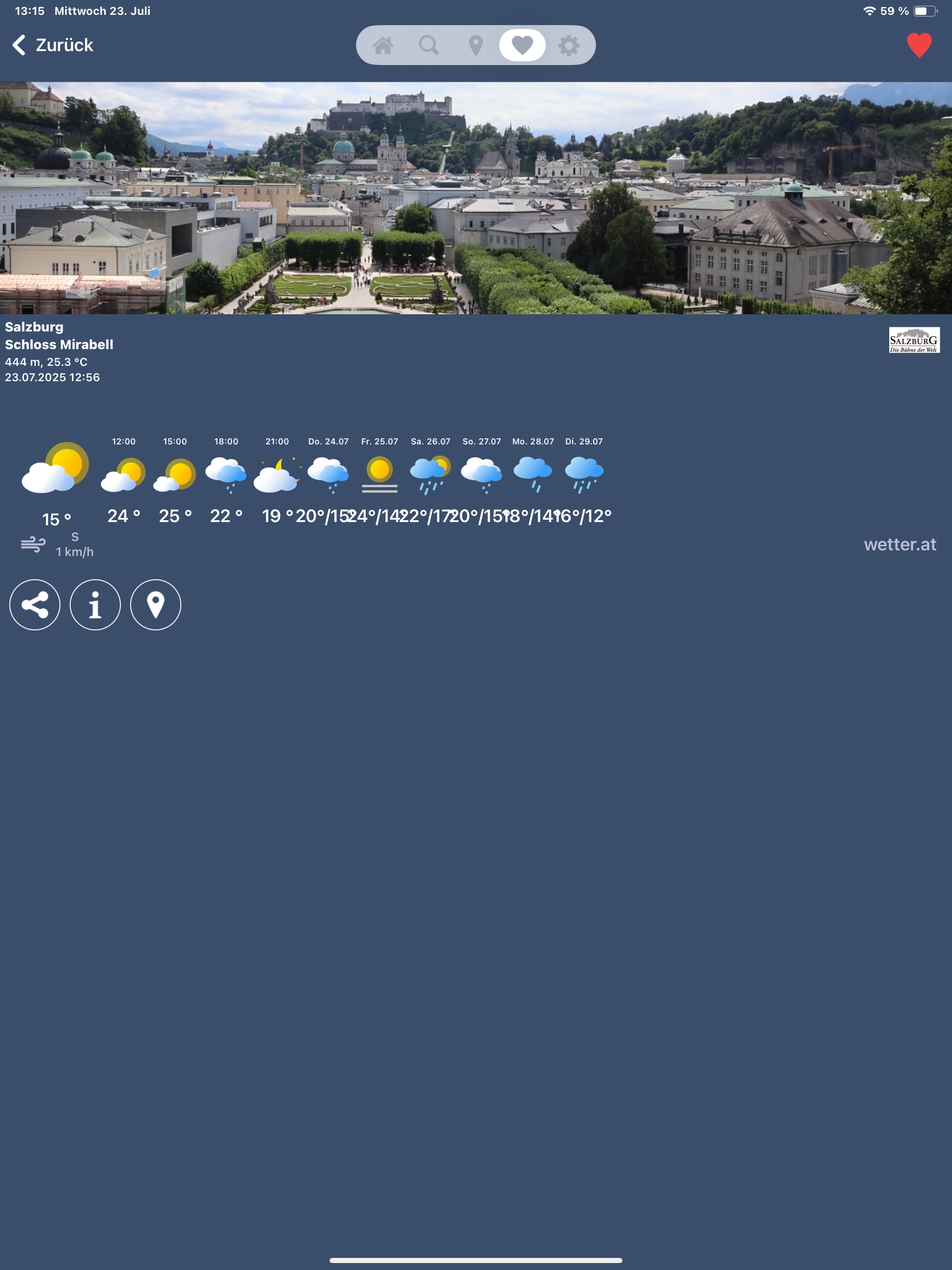Viewport: 952px width, 1270px height.
Task: Open the settings gear tab
Action: [x=569, y=46]
